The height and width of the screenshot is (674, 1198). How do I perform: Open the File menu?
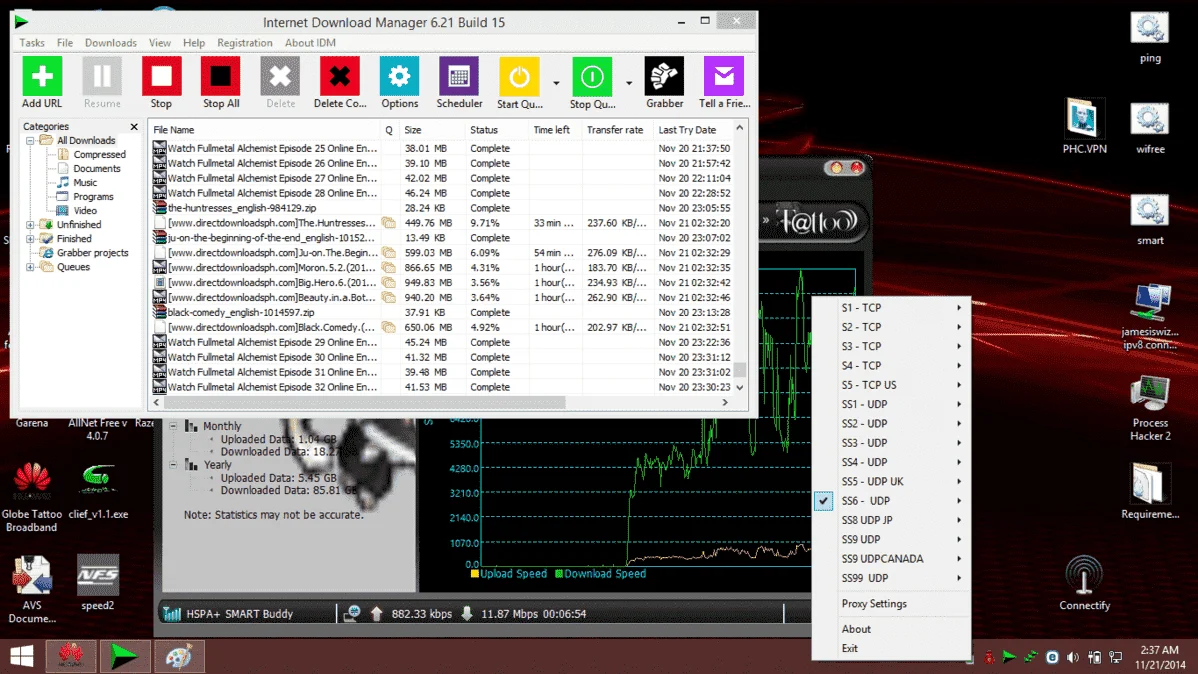click(65, 43)
